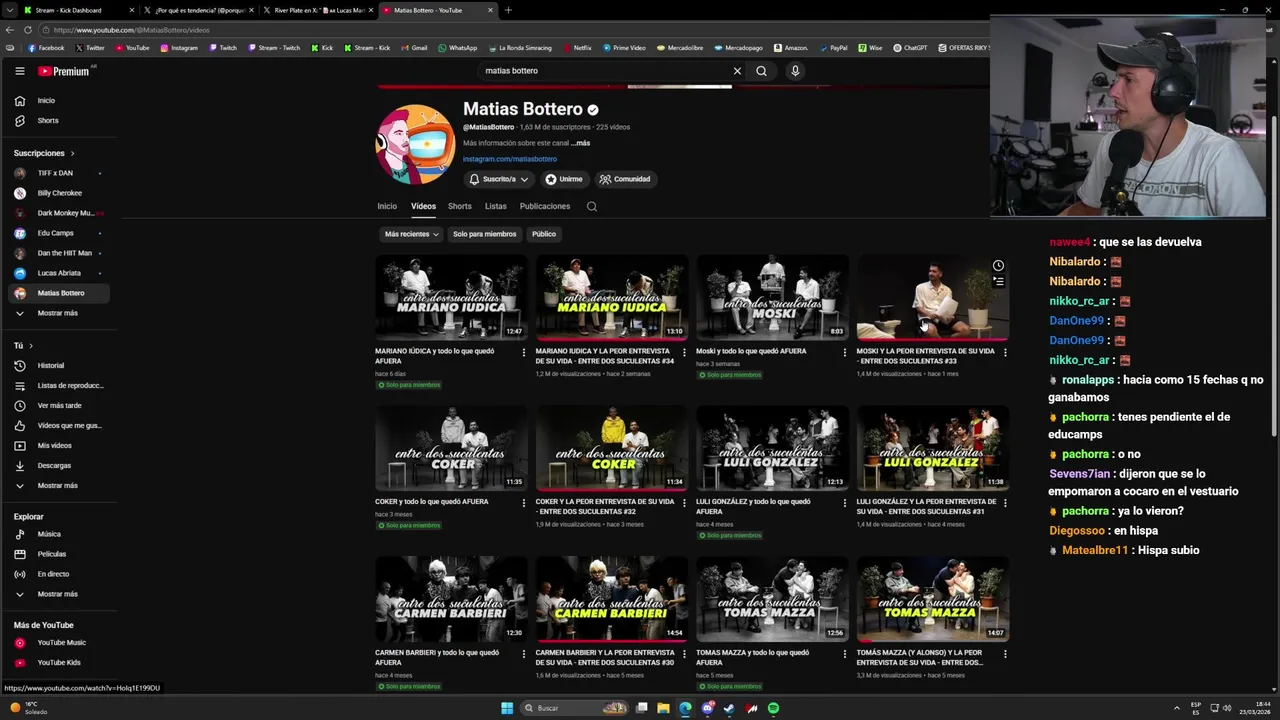Open instagram.com/matiasbottero link

510,159
